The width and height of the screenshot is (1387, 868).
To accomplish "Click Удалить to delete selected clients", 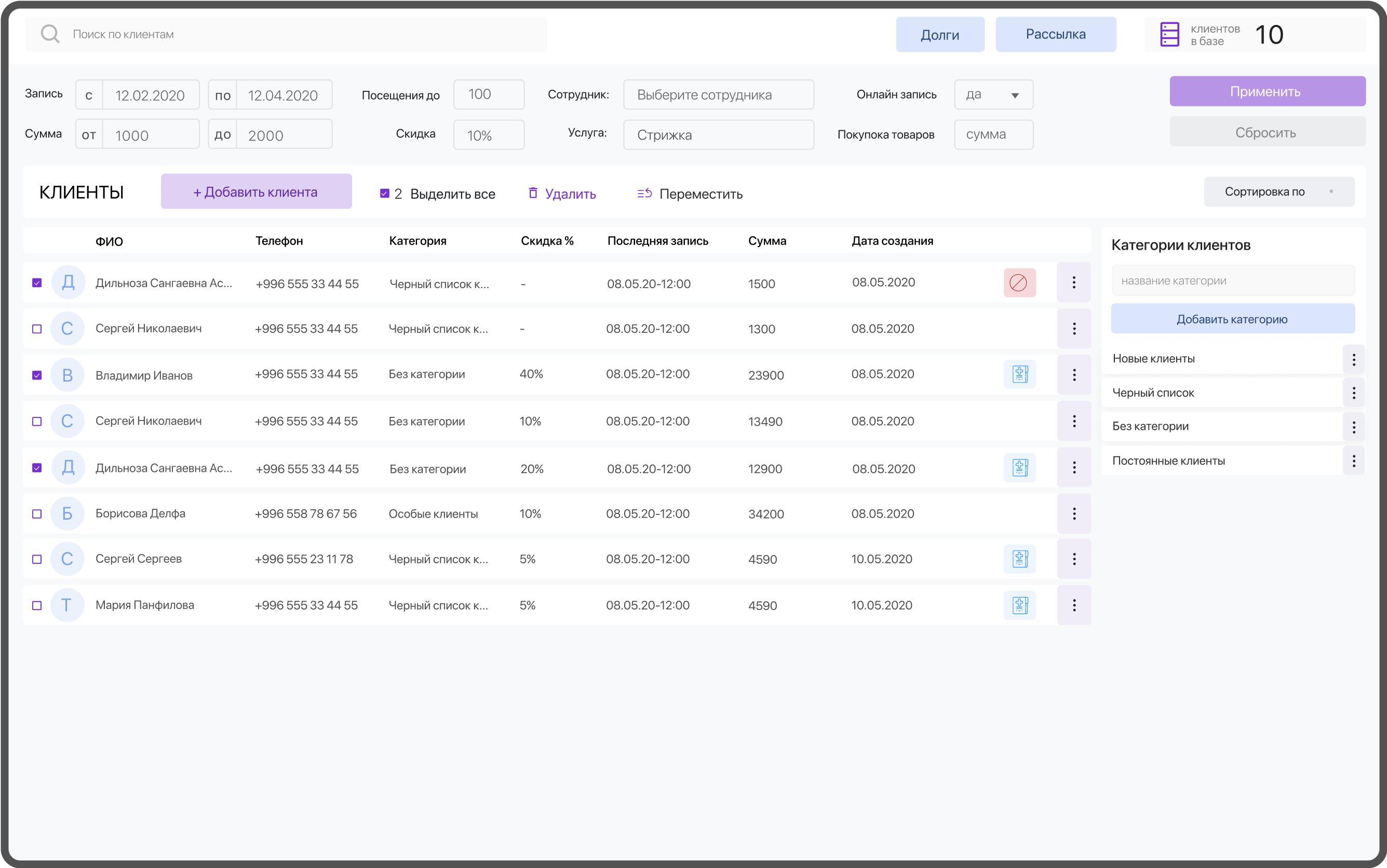I will coord(562,194).
